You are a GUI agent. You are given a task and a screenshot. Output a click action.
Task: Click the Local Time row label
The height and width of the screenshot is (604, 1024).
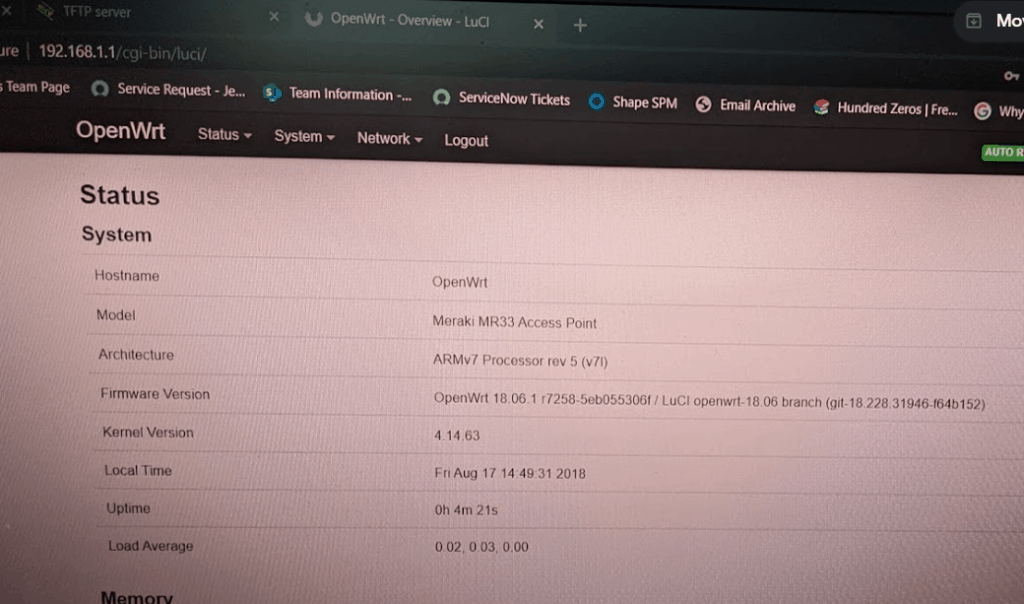(138, 470)
